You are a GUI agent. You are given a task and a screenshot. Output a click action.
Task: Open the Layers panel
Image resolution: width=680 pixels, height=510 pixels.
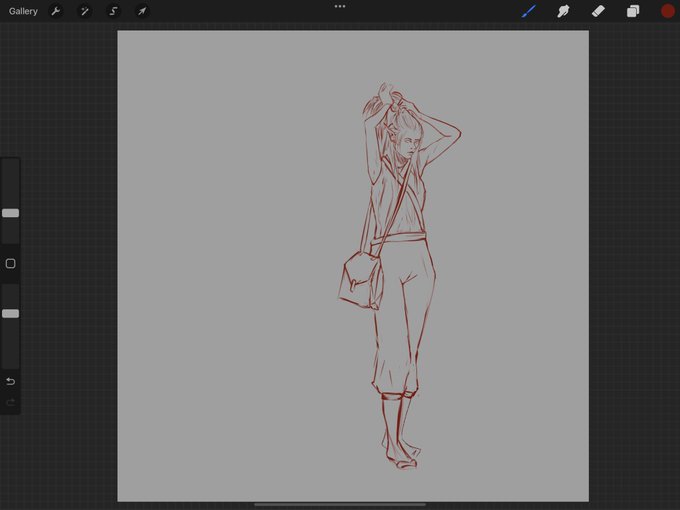pos(633,11)
